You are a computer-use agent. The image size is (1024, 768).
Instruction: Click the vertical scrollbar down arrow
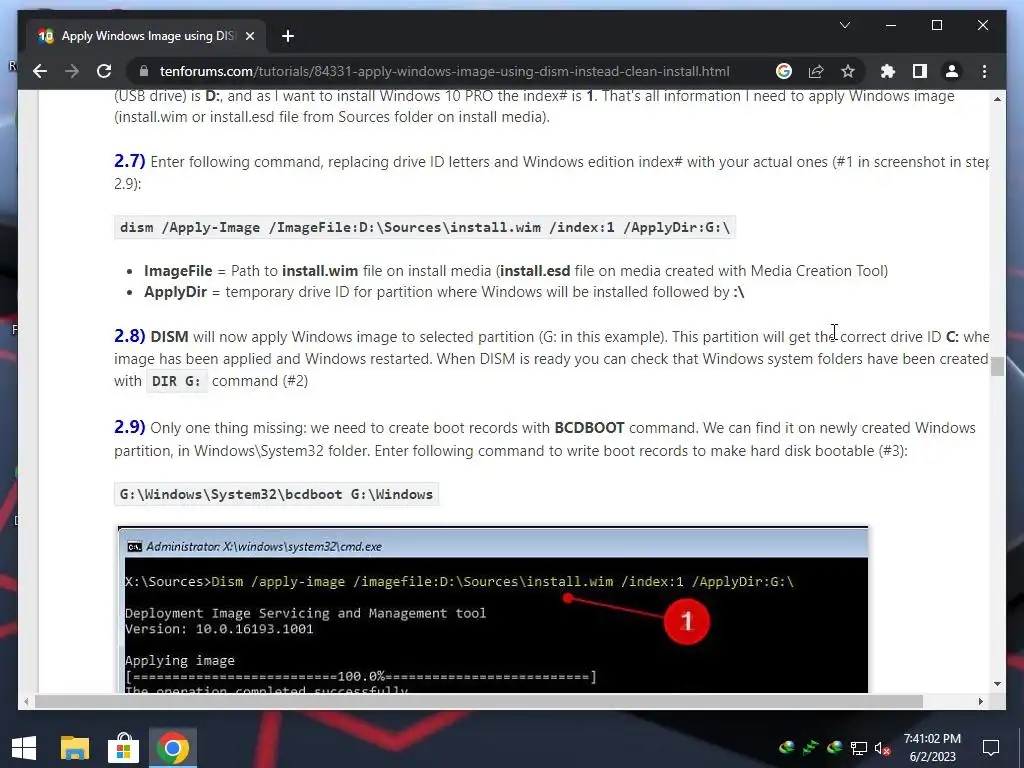point(997,684)
